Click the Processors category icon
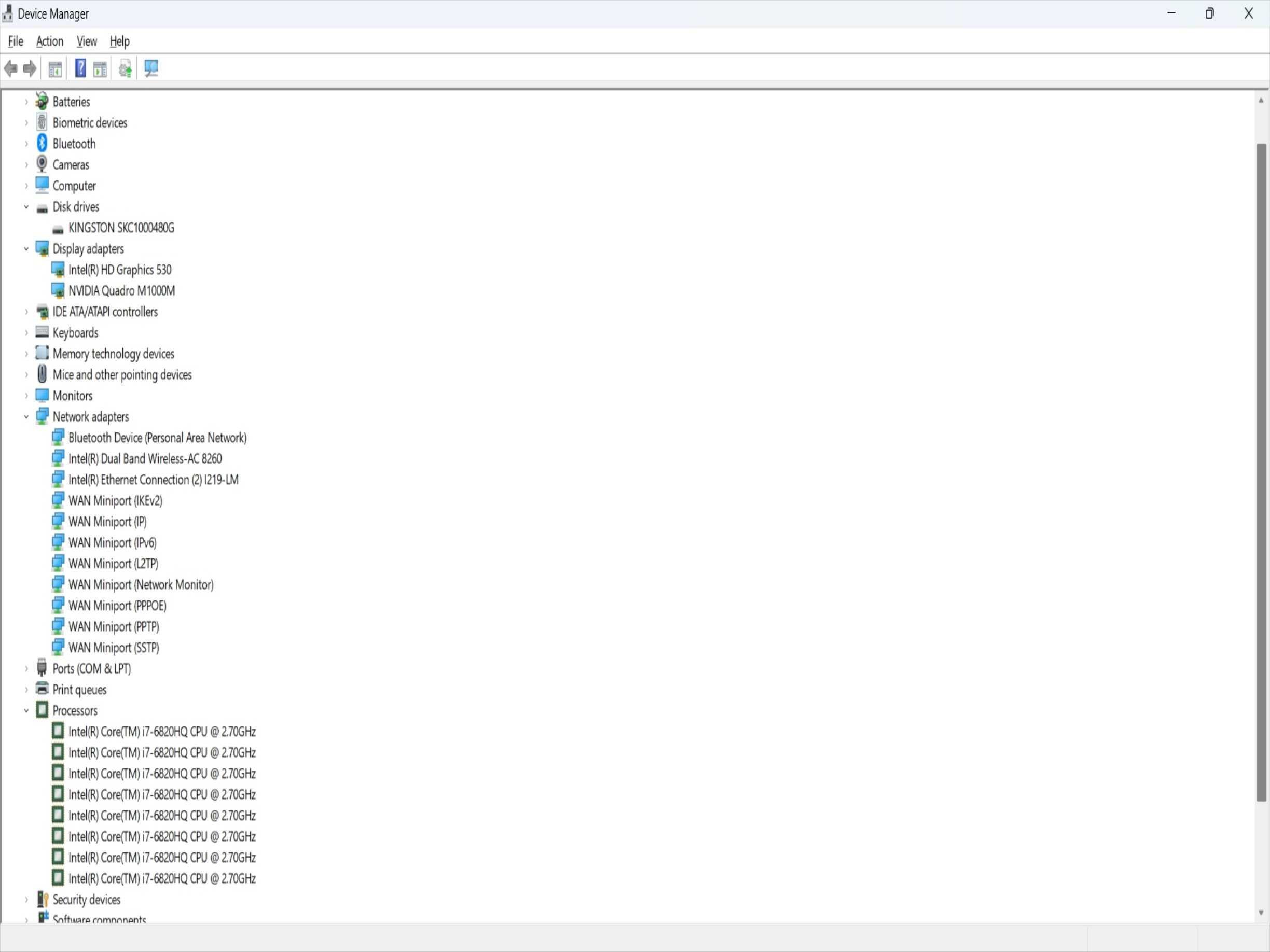 click(42, 710)
